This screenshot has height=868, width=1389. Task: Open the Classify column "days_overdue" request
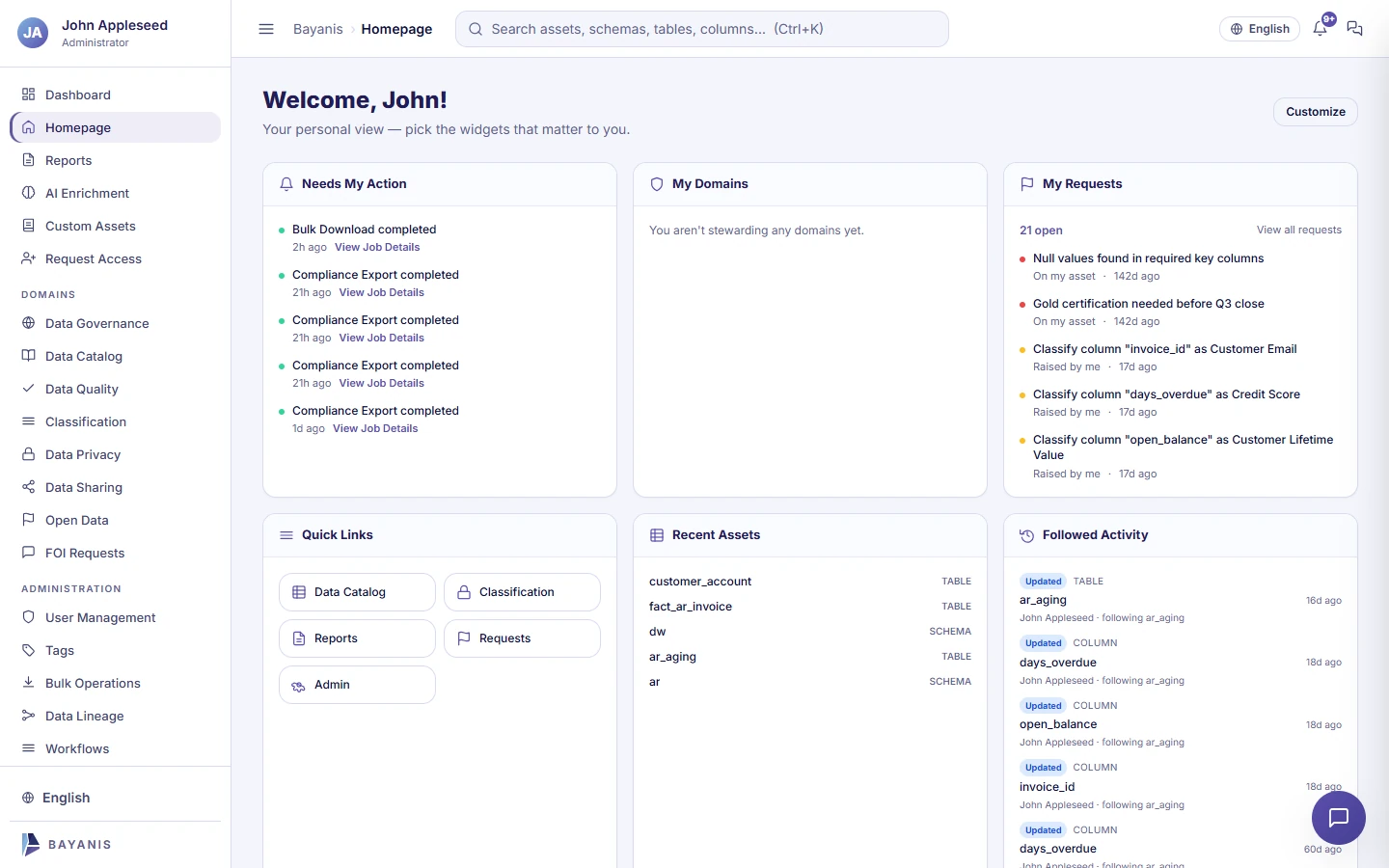[x=1166, y=394]
